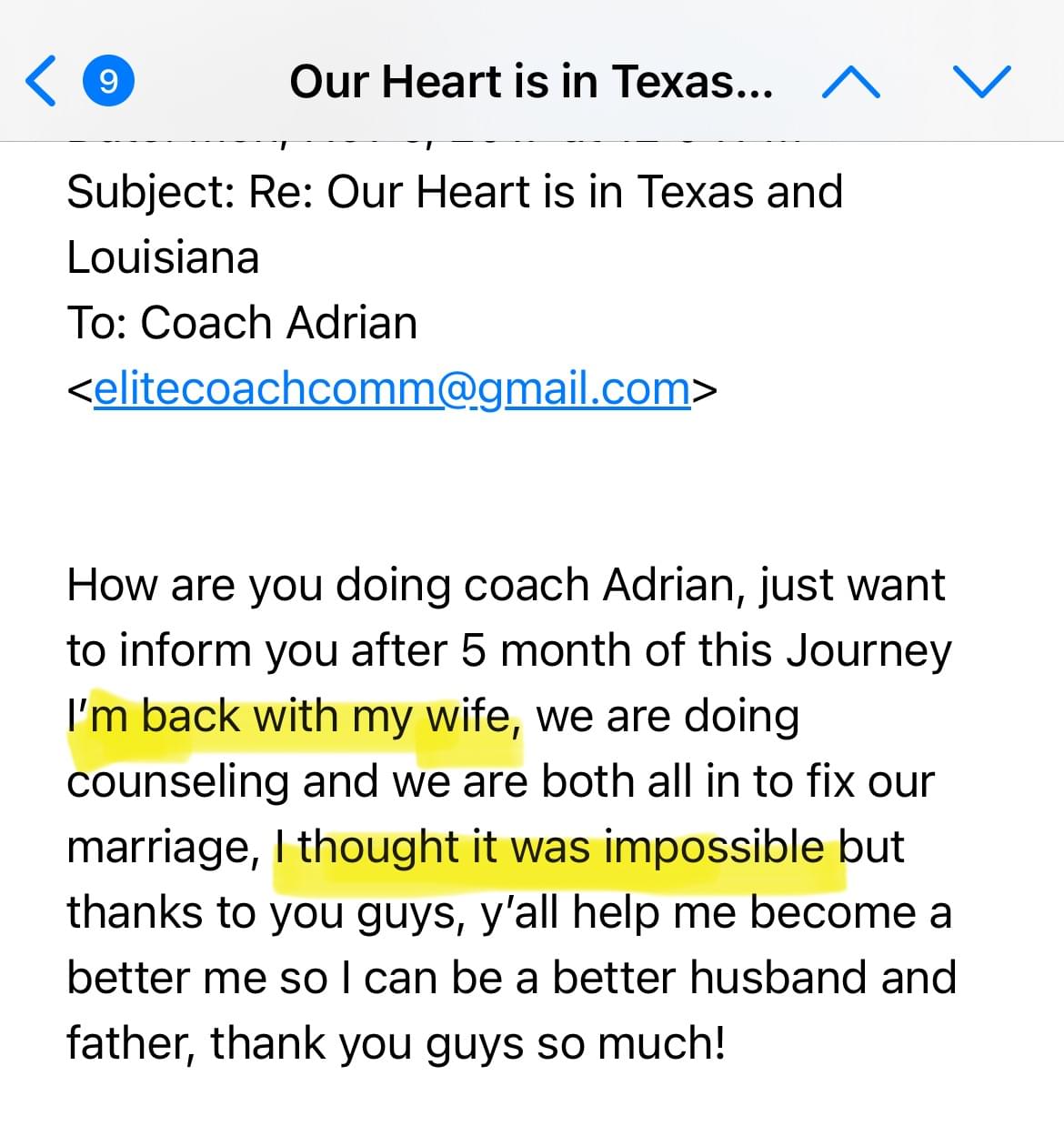Tap the word 'counseling' in the message
Viewport: 1064px width, 1136px height.
[x=177, y=782]
